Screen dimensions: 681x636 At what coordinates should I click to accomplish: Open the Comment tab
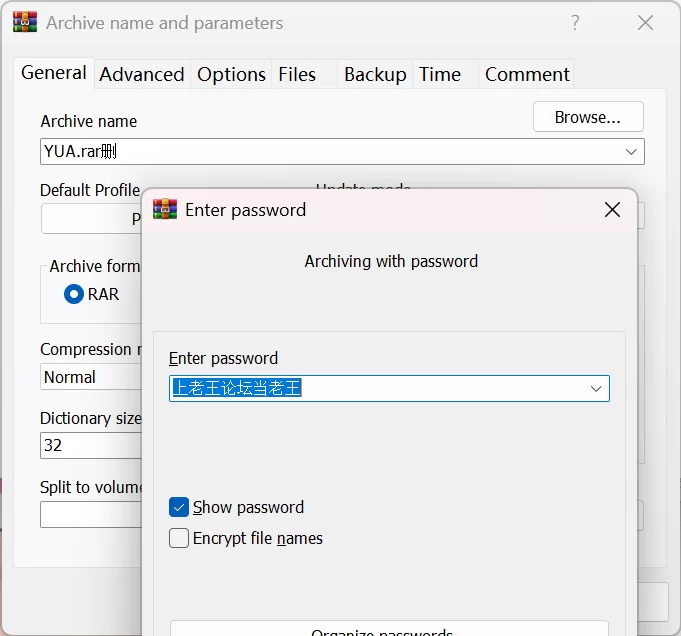click(x=527, y=74)
